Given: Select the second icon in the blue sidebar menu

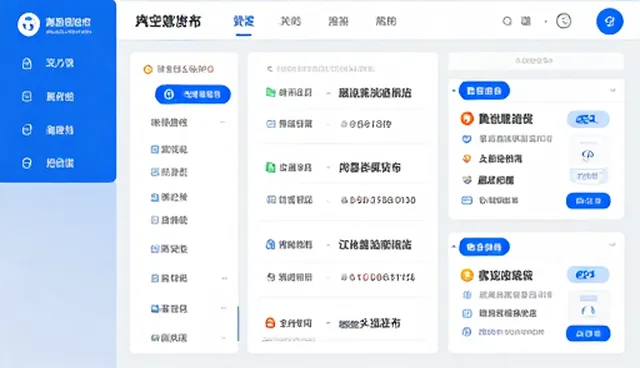Looking at the screenshot, I should (27, 97).
